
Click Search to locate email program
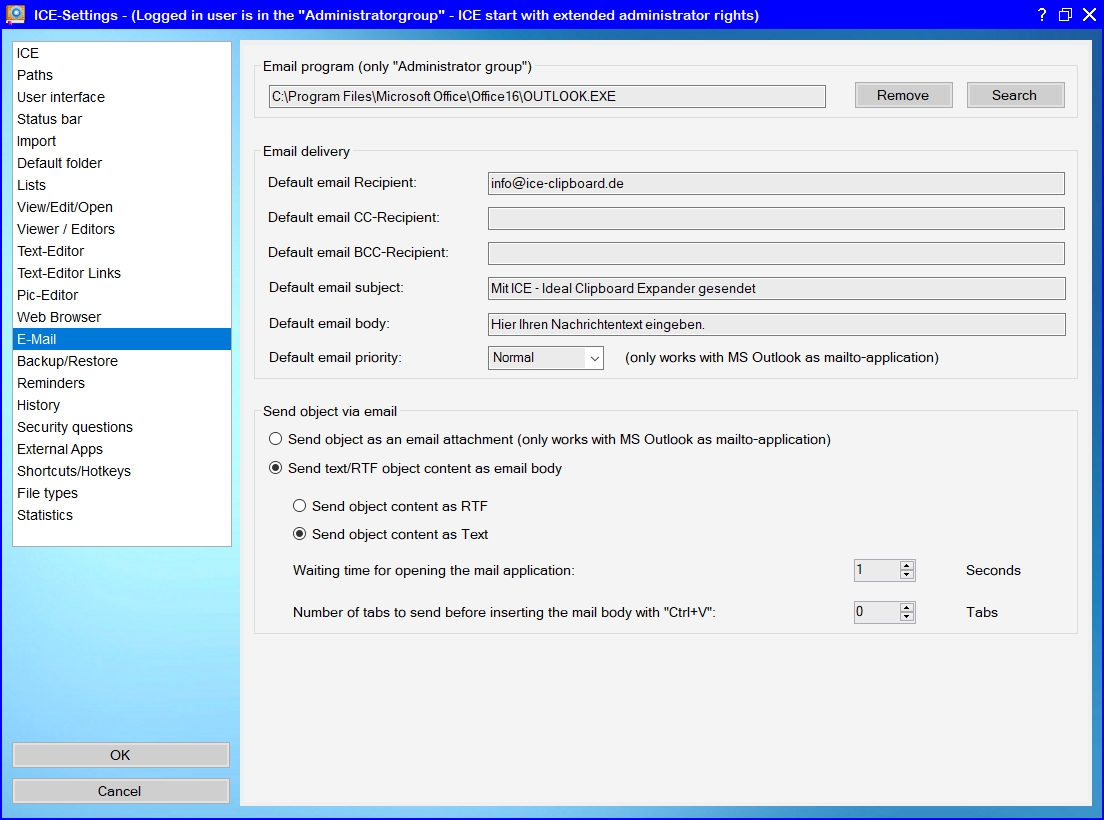point(1014,95)
